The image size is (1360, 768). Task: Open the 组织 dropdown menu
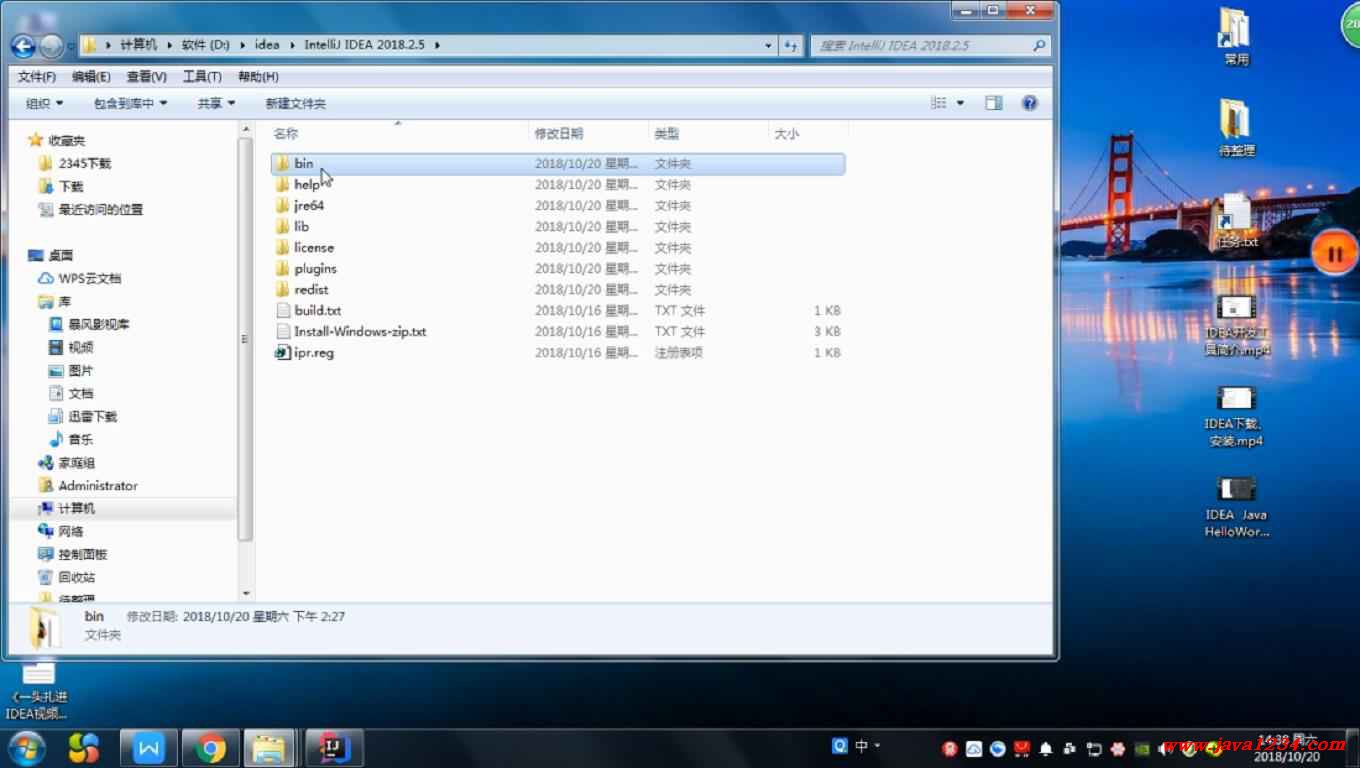pyautogui.click(x=44, y=103)
